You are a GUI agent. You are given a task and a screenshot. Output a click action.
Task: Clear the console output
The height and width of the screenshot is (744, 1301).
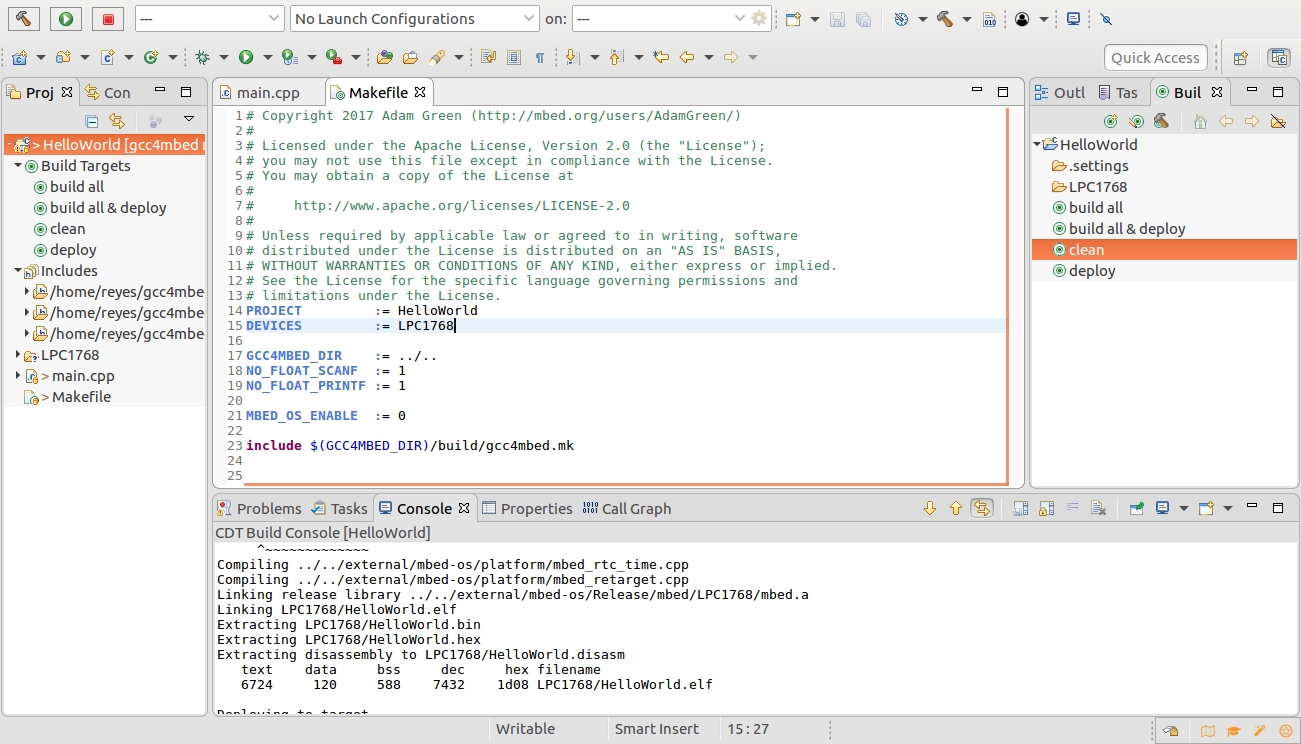tap(1097, 508)
